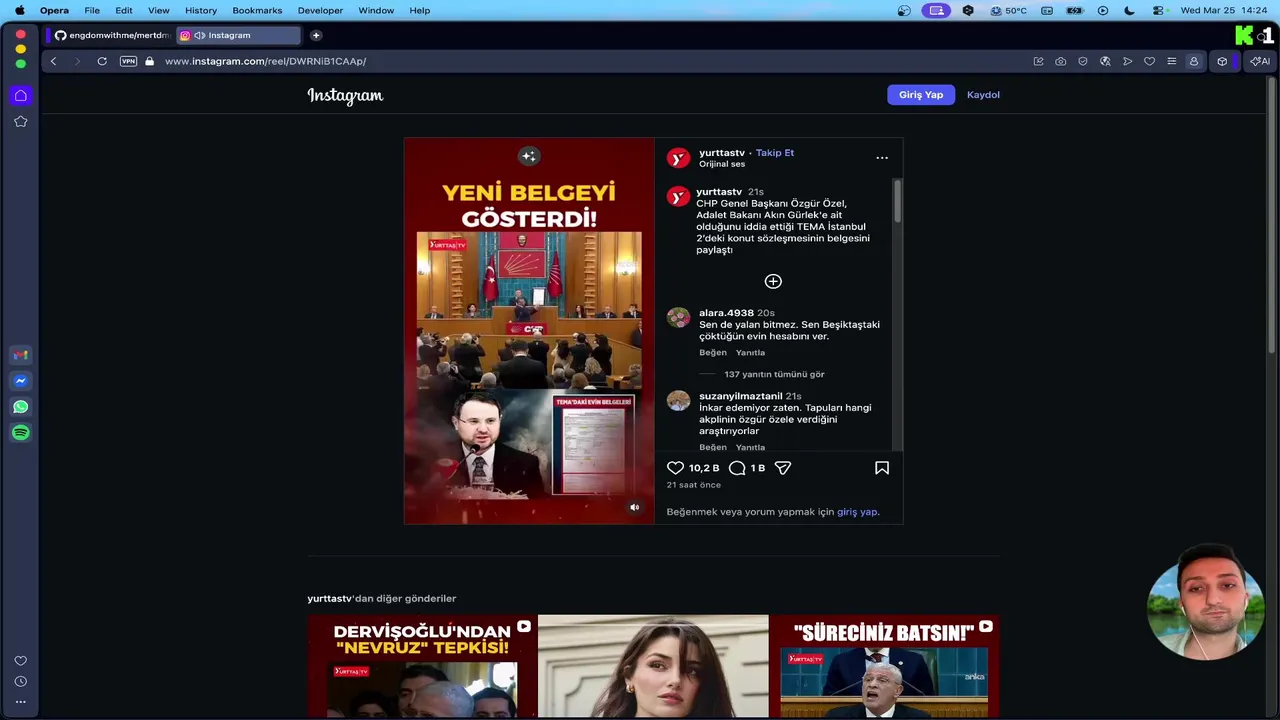Open the send/flow arrow toolbar icon
This screenshot has height=720, width=1280.
pyautogui.click(x=1127, y=61)
